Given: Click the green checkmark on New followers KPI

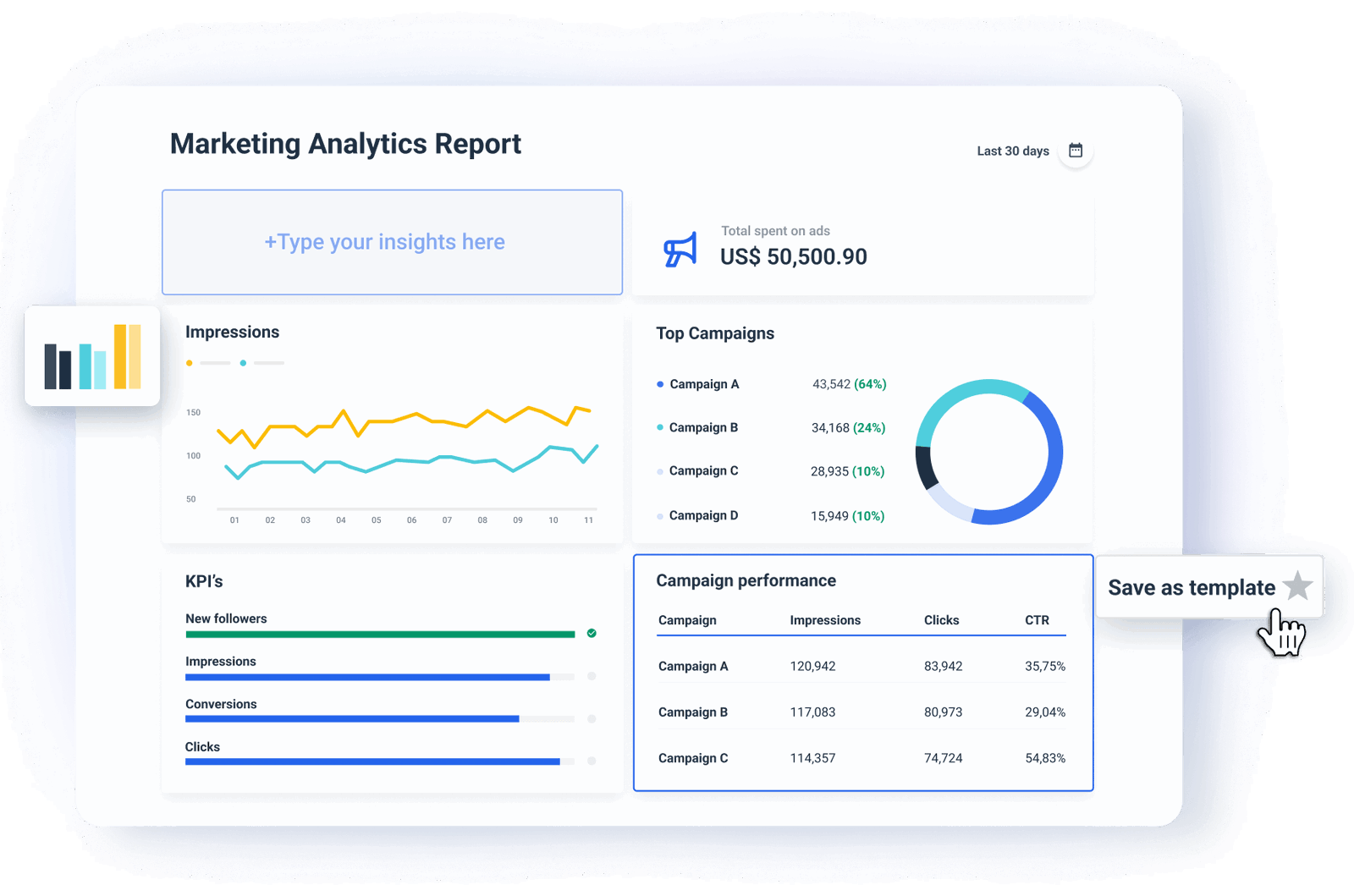Looking at the screenshot, I should [x=592, y=633].
